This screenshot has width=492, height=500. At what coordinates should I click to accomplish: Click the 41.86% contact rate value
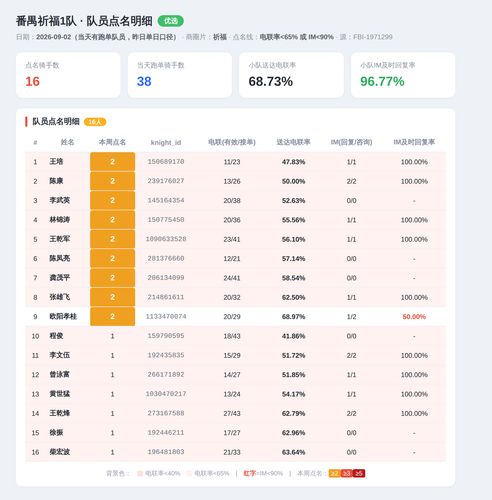click(x=293, y=336)
